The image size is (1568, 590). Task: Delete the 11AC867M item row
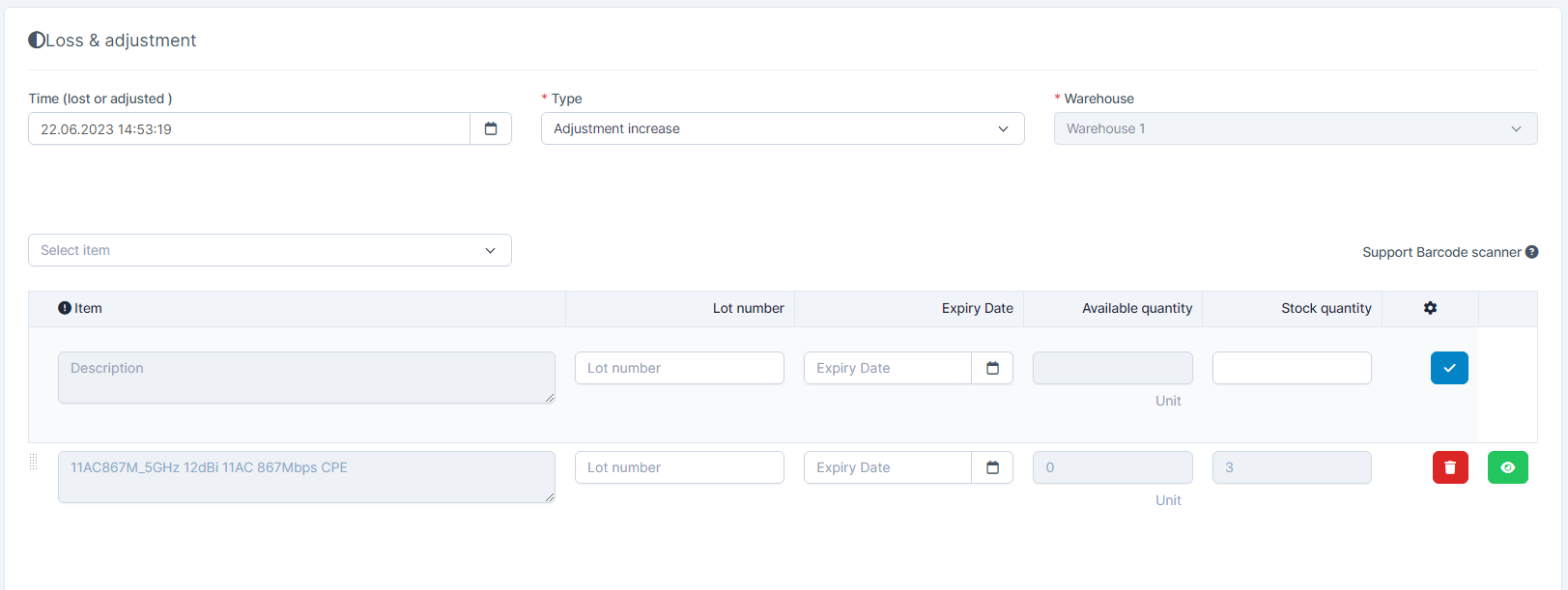click(1450, 467)
